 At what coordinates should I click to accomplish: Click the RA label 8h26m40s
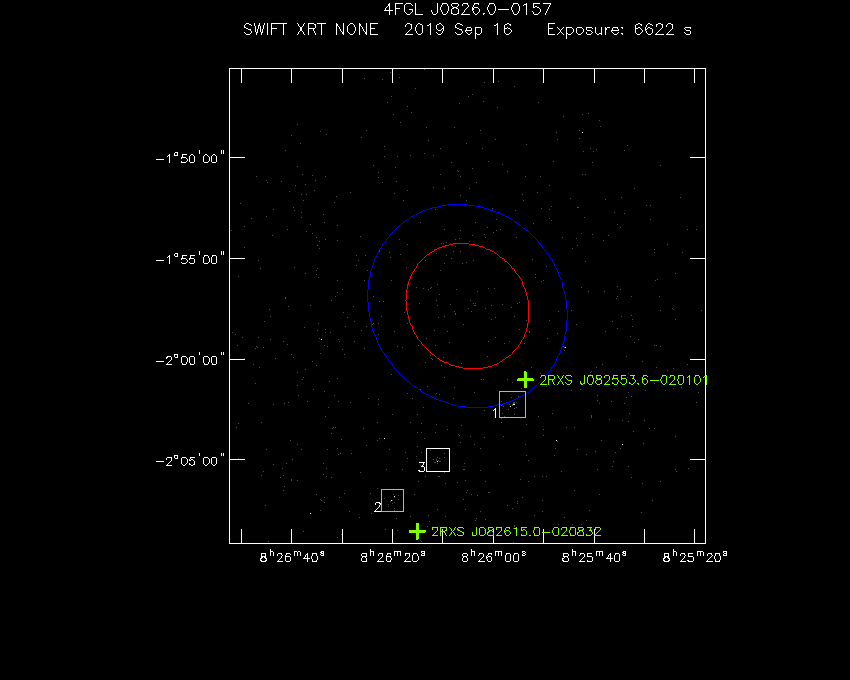(292, 557)
